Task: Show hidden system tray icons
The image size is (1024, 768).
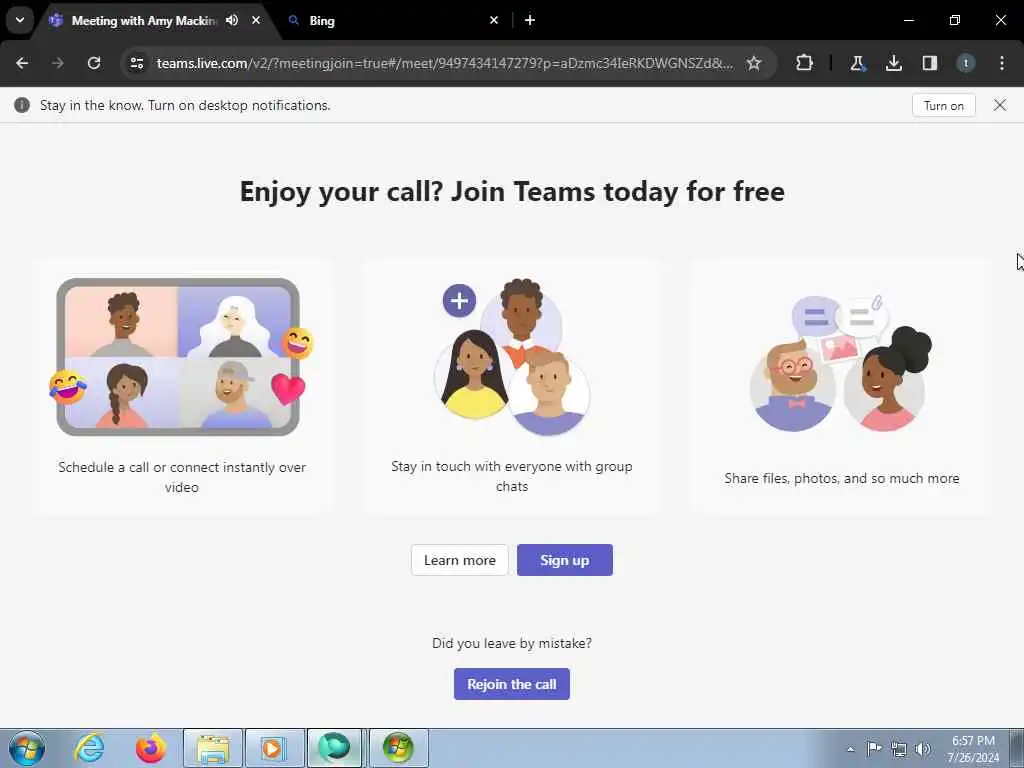Action: (x=850, y=749)
